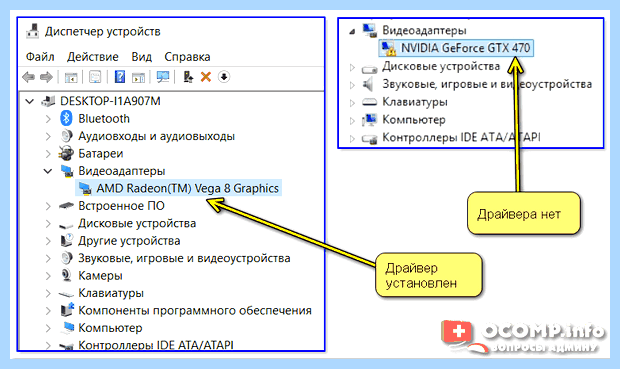Image resolution: width=620 pixels, height=369 pixels.
Task: Expand the Bluetooth category
Action: [48, 119]
